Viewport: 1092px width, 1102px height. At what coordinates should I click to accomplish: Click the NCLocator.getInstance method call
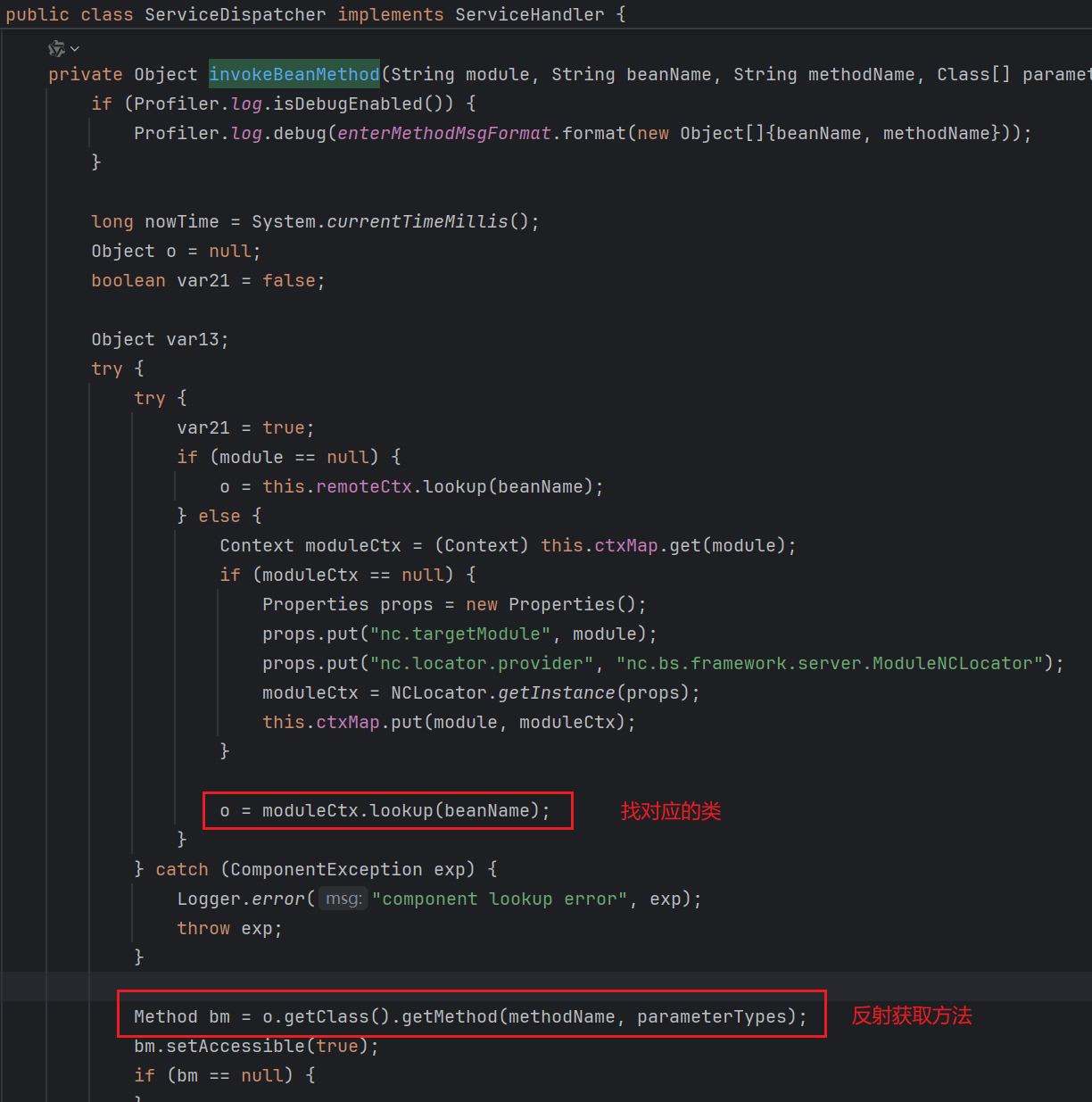(556, 692)
